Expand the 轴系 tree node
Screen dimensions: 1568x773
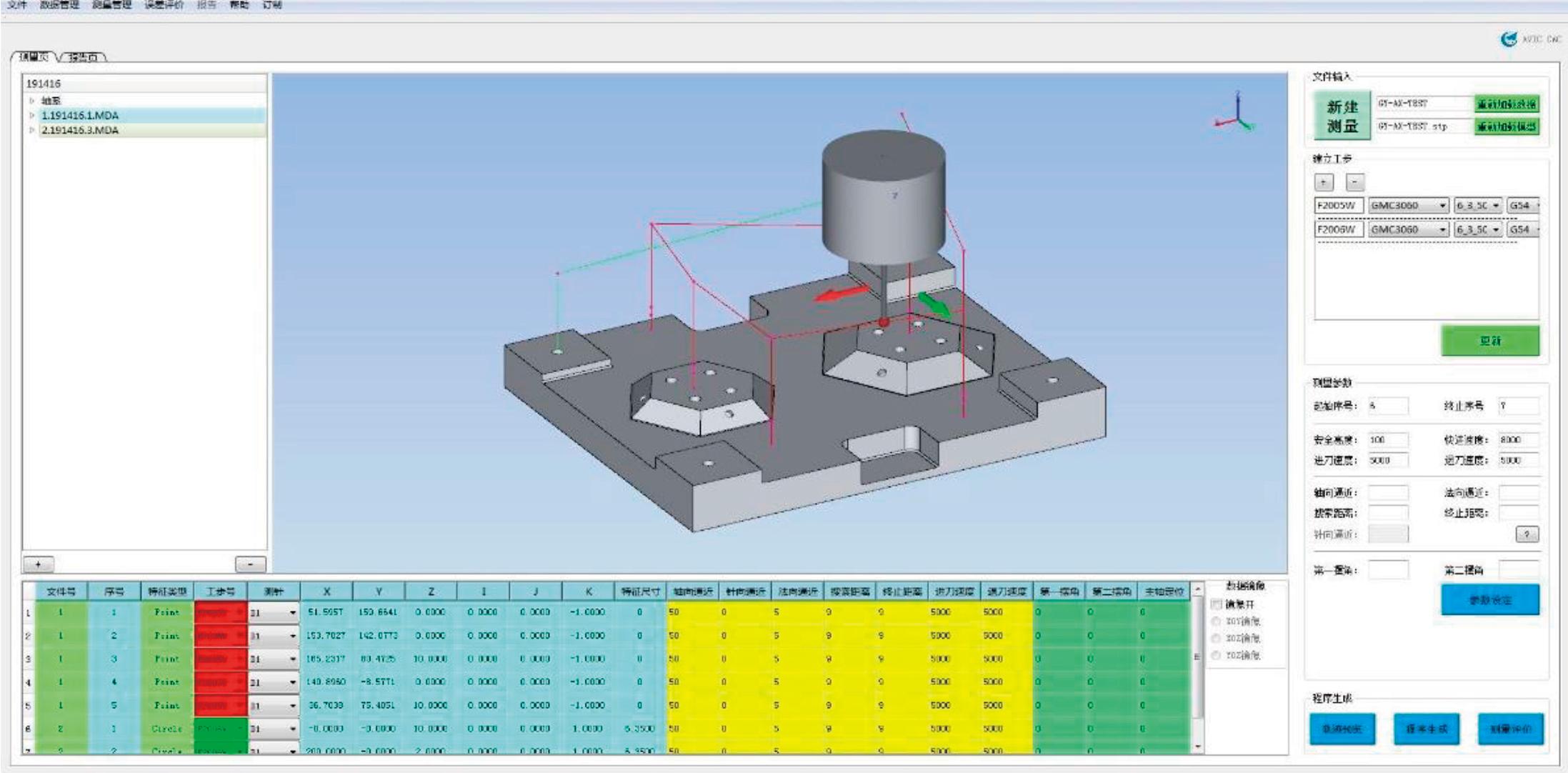tap(31, 101)
